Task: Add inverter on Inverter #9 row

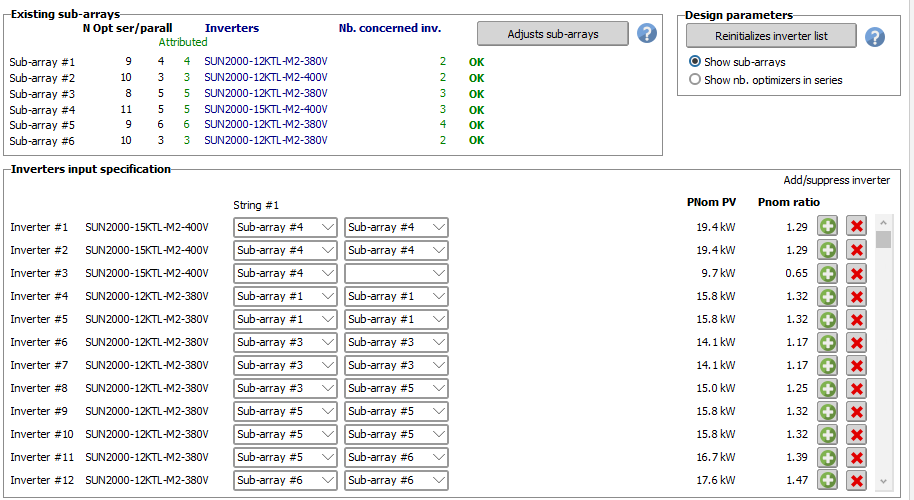Action: coord(827,411)
